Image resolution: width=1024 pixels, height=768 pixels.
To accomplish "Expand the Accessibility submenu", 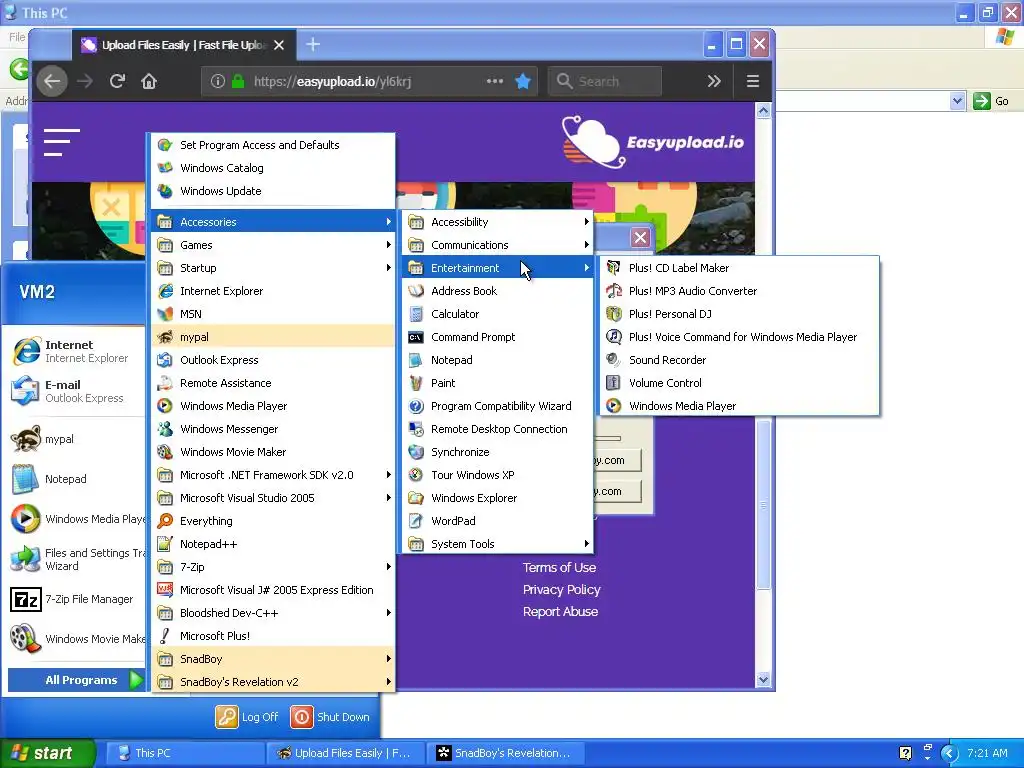I will pos(498,222).
